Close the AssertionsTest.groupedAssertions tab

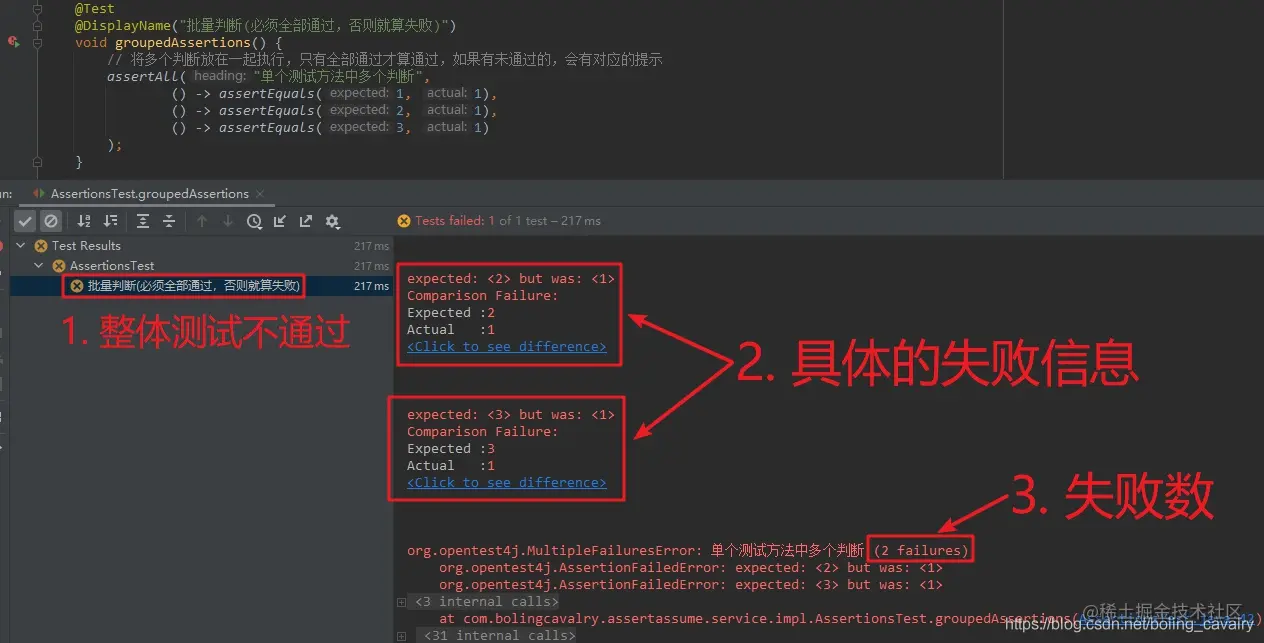pos(260,194)
